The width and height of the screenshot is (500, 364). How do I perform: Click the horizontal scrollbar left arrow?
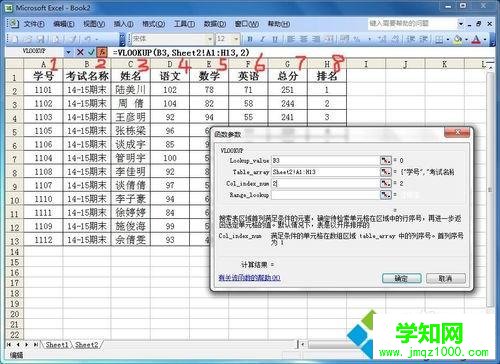[x=303, y=344]
